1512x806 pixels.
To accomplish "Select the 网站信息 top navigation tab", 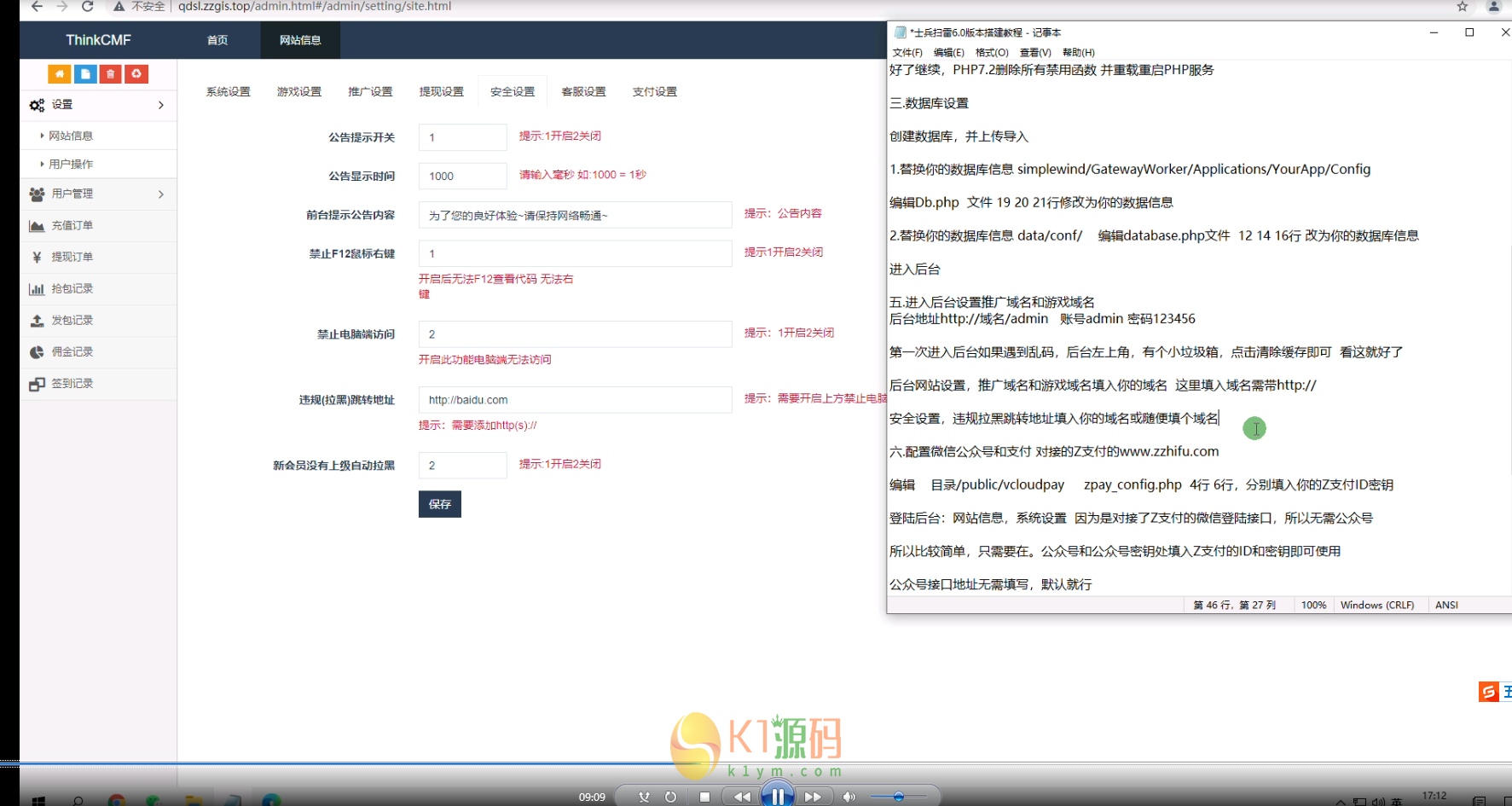I will point(300,40).
